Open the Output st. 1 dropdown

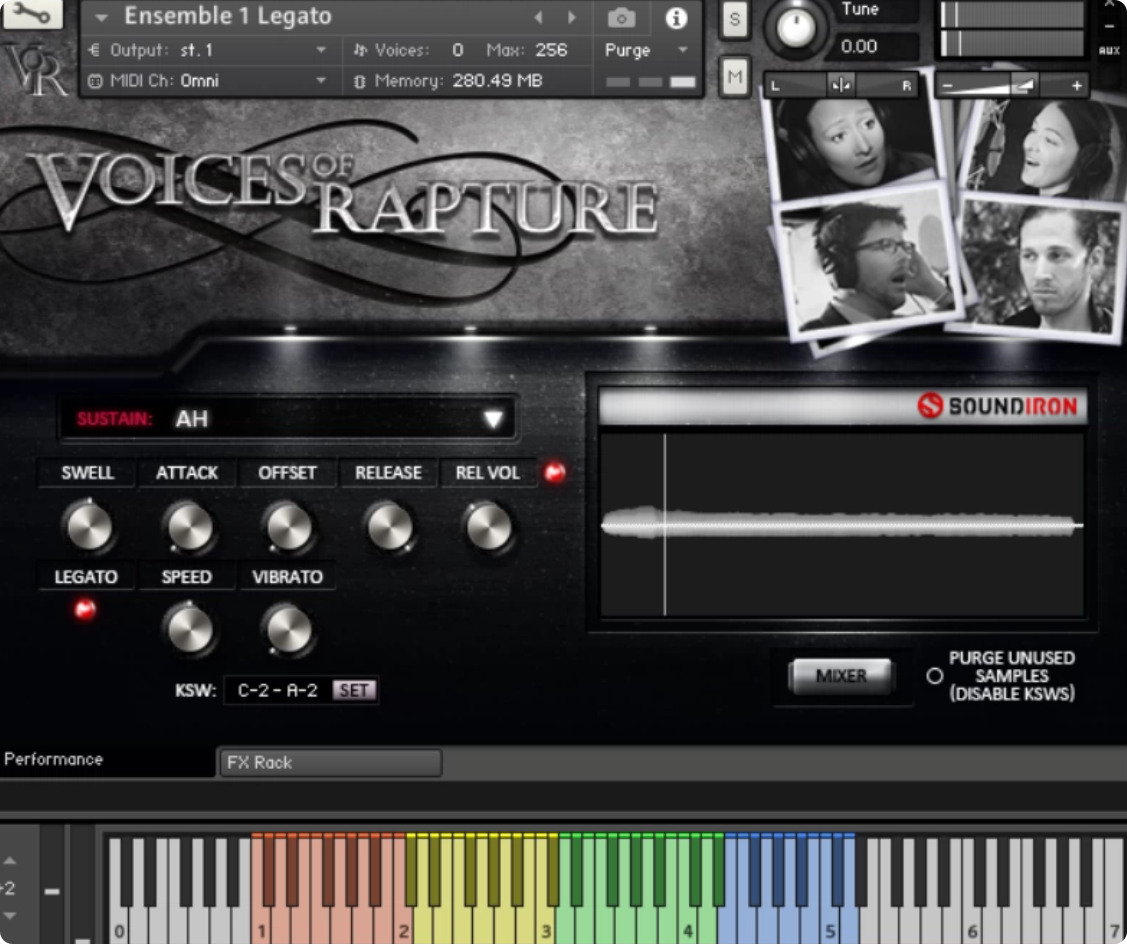tap(207, 50)
